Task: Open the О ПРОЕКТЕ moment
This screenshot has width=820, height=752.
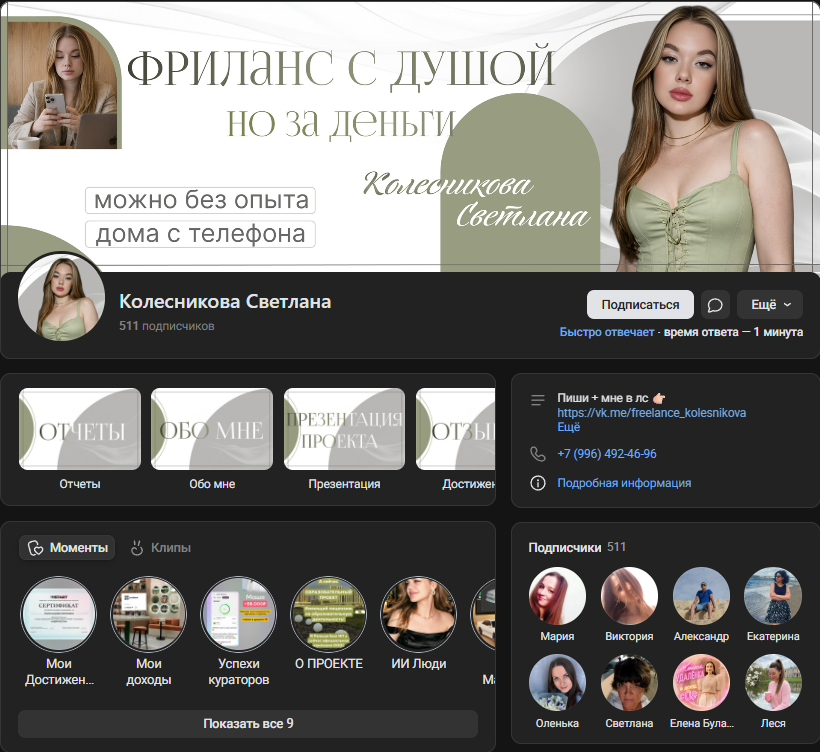Action: pyautogui.click(x=328, y=614)
